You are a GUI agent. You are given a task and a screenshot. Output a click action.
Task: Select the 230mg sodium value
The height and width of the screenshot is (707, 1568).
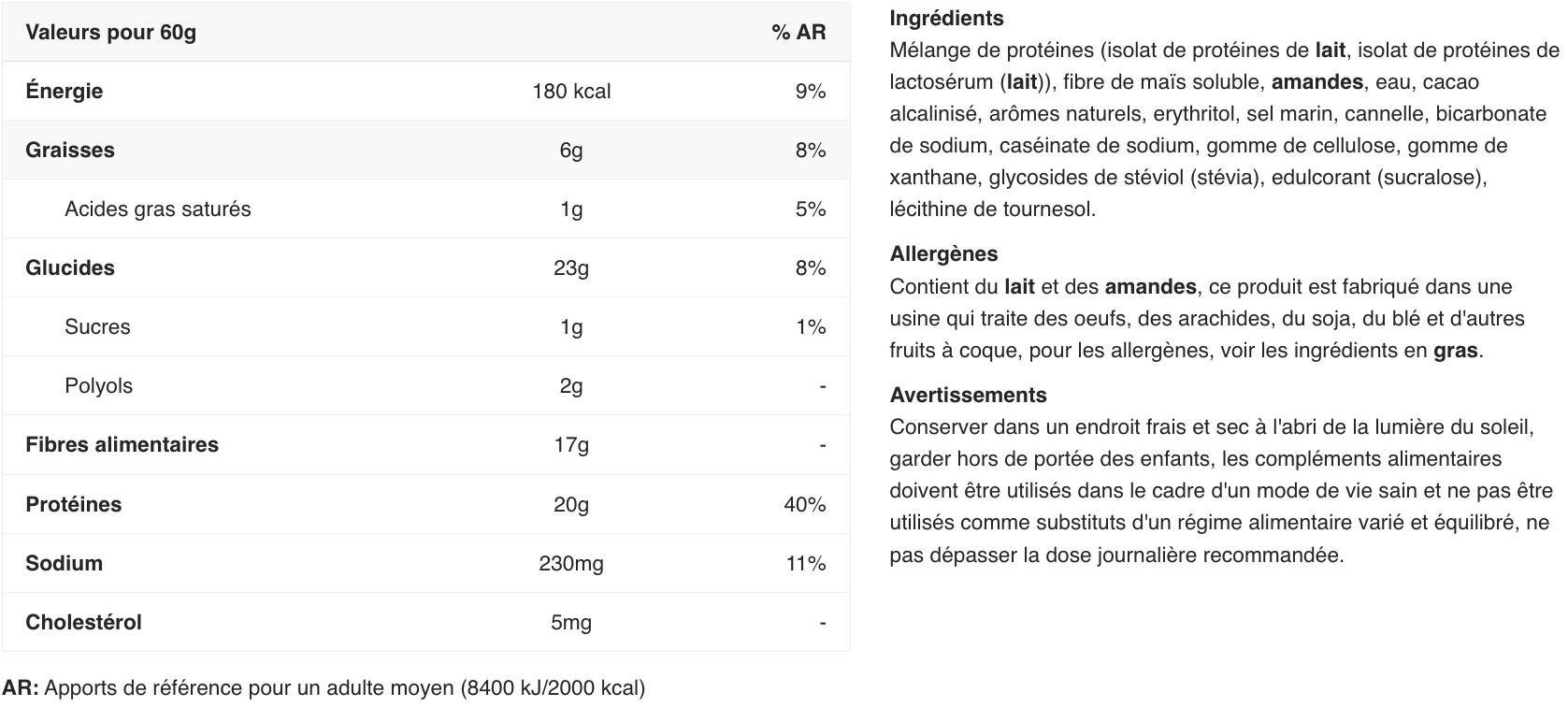[x=571, y=564]
